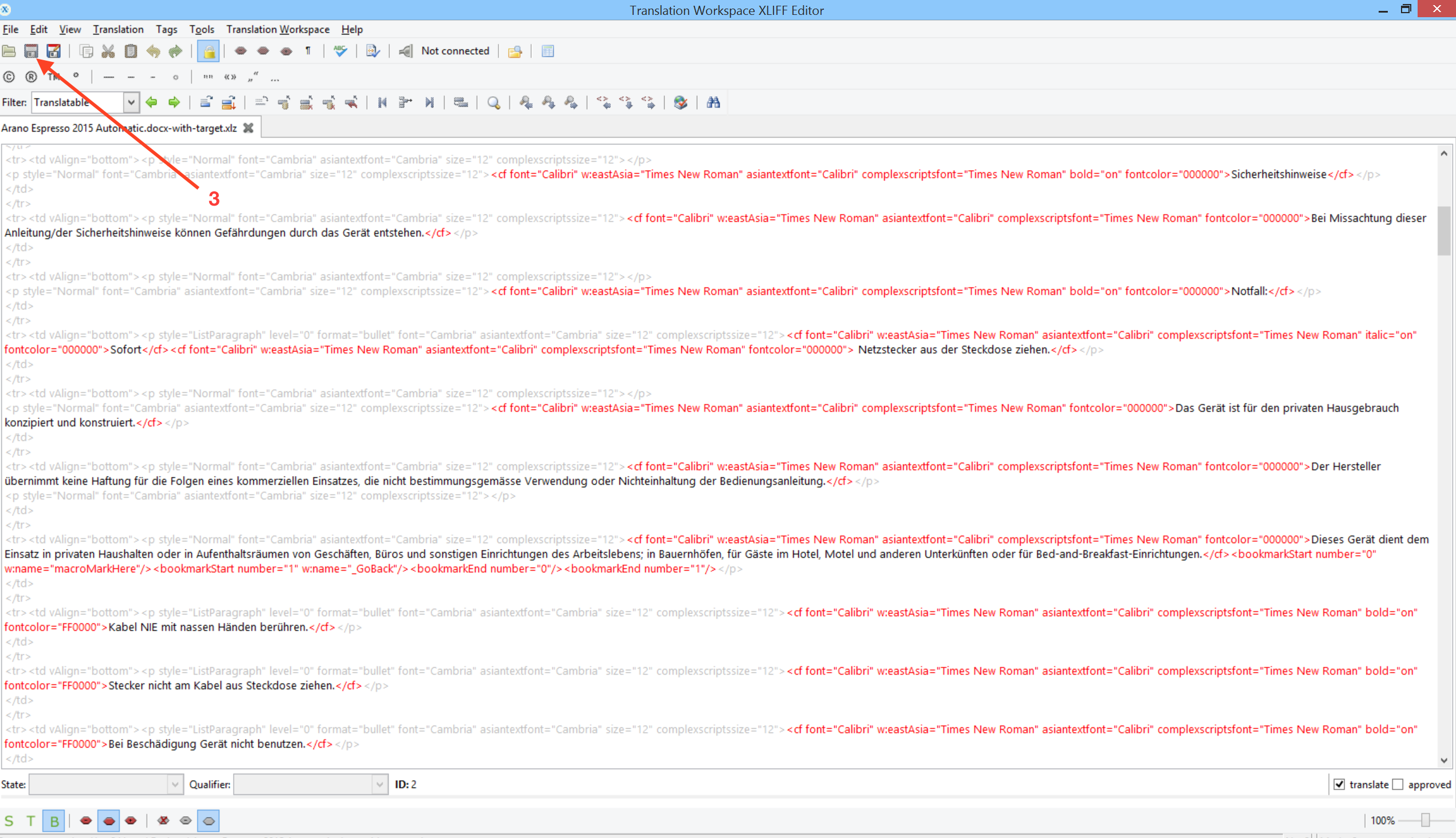Check the approved checkbox
The image size is (1456, 838).
pyautogui.click(x=1398, y=785)
